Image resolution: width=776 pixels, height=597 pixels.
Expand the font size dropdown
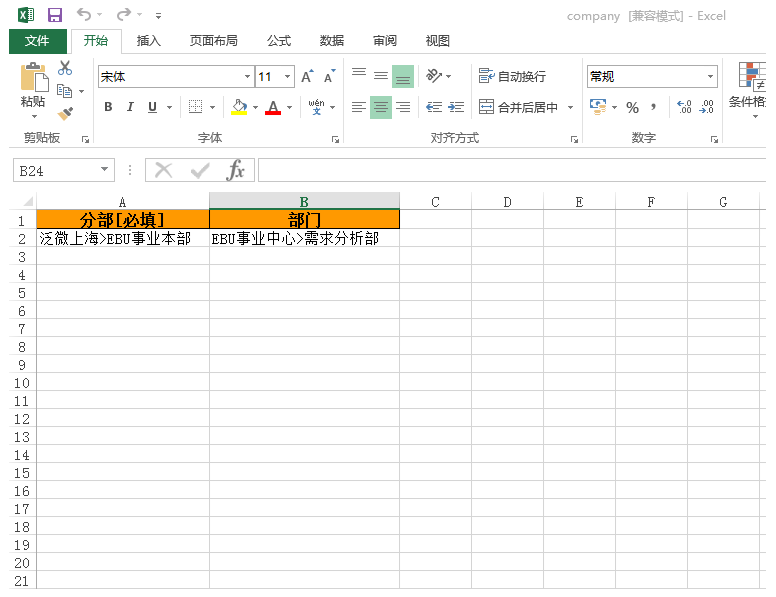288,77
